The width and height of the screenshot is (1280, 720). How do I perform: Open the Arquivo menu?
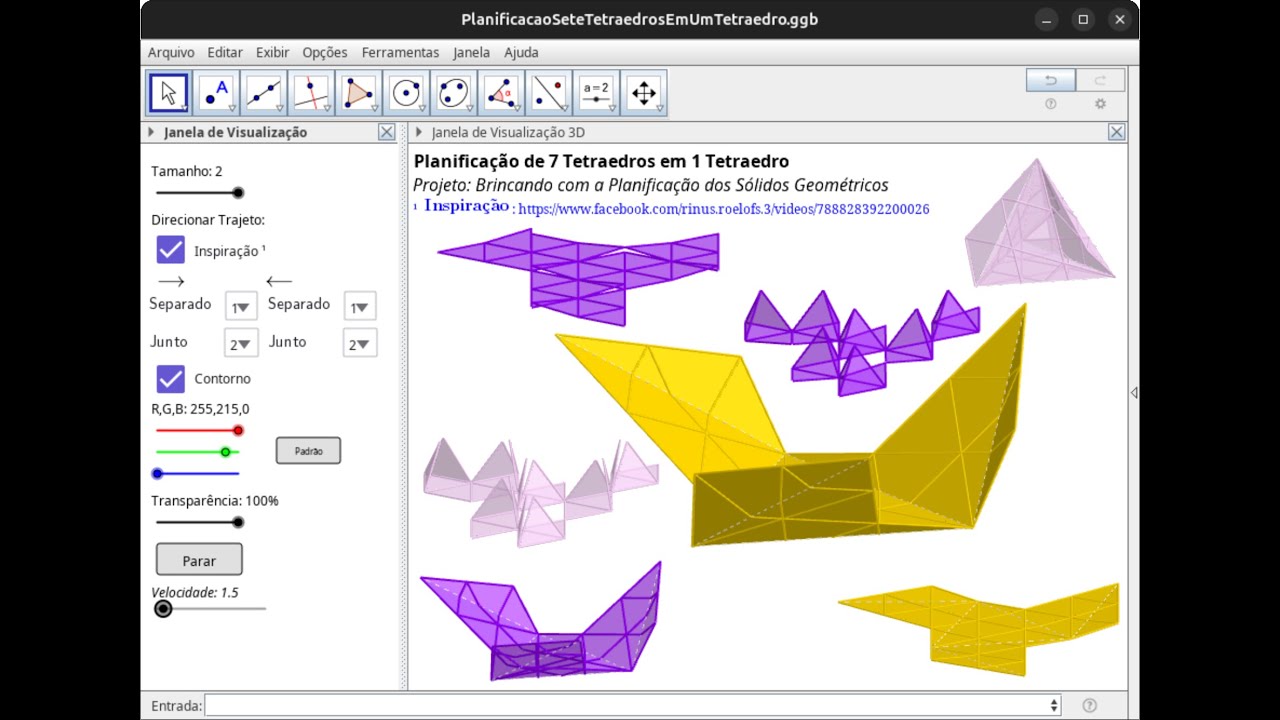point(171,53)
